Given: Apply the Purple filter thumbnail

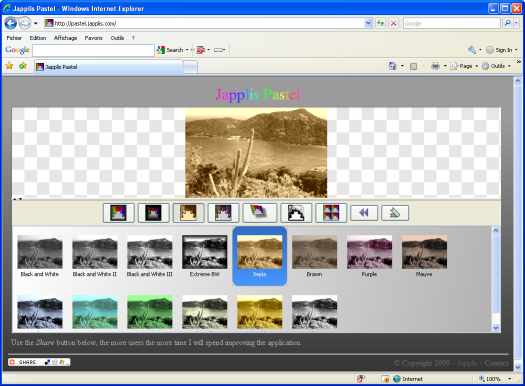Looking at the screenshot, I should coord(369,256).
